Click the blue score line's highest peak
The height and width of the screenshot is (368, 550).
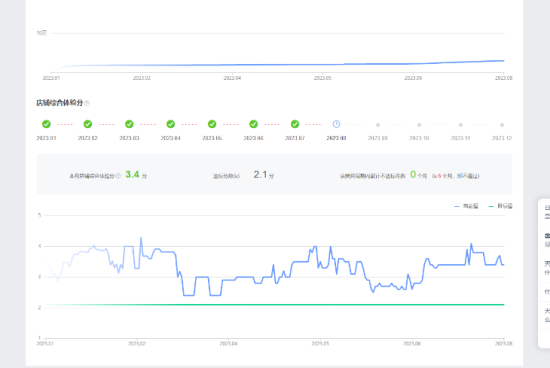[x=141, y=238]
